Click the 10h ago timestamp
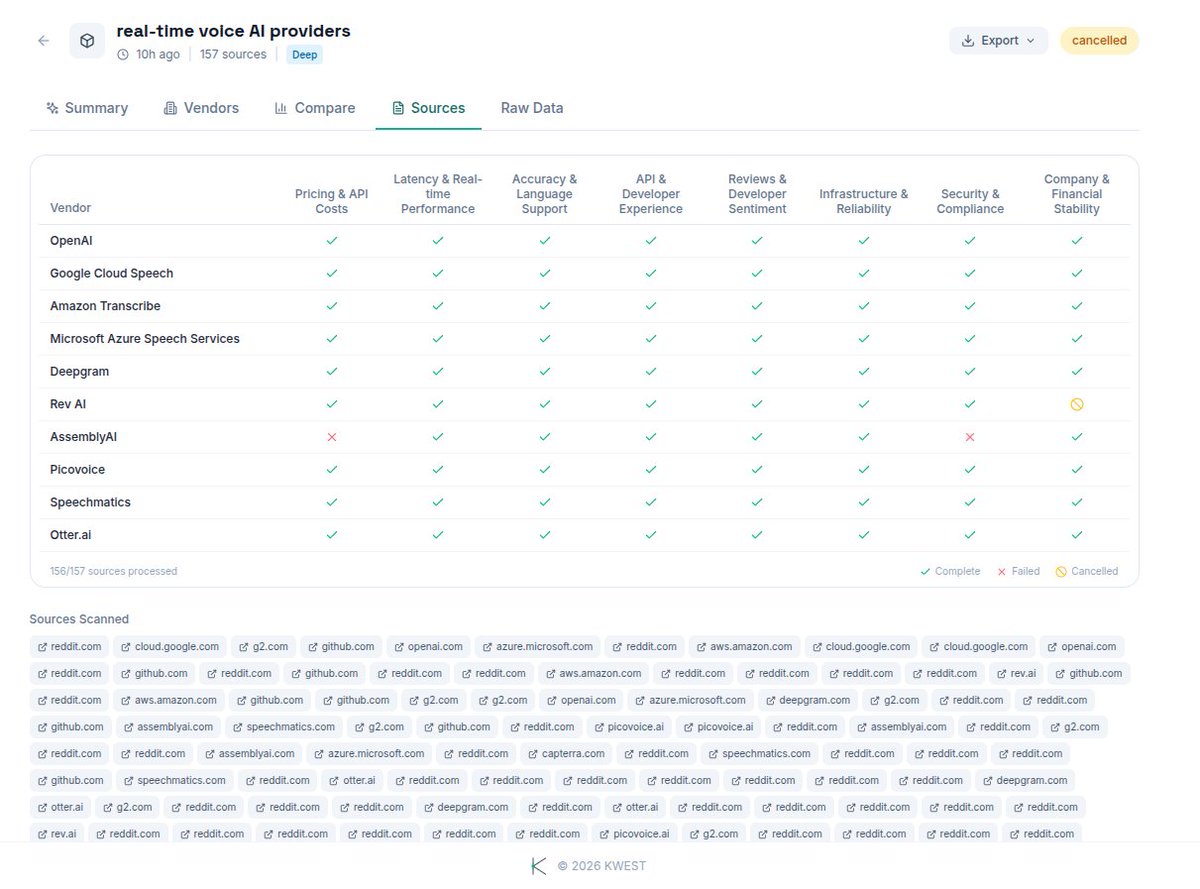The width and height of the screenshot is (1200, 889). click(x=148, y=55)
